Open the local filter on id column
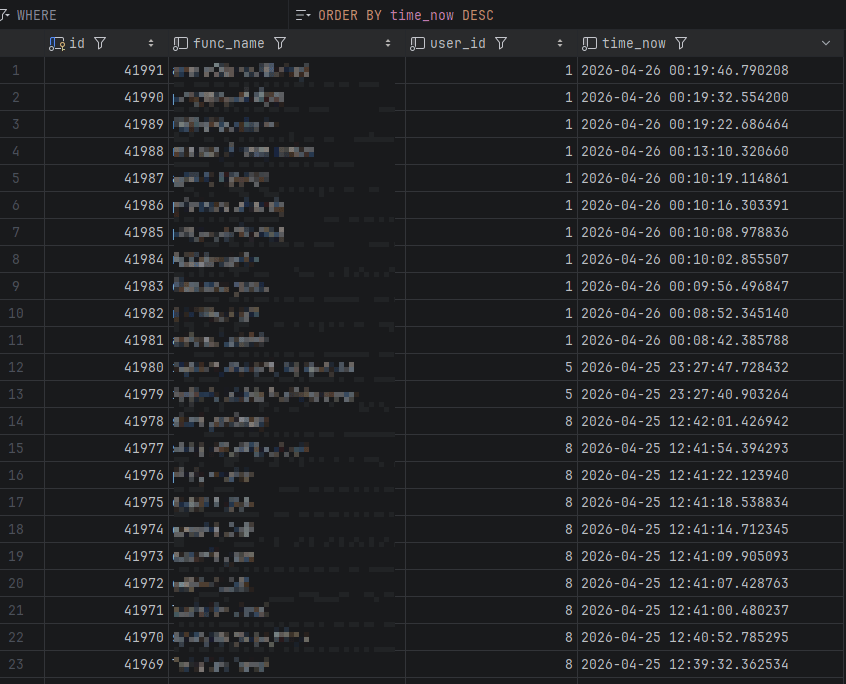The height and width of the screenshot is (684, 846). tap(100, 43)
